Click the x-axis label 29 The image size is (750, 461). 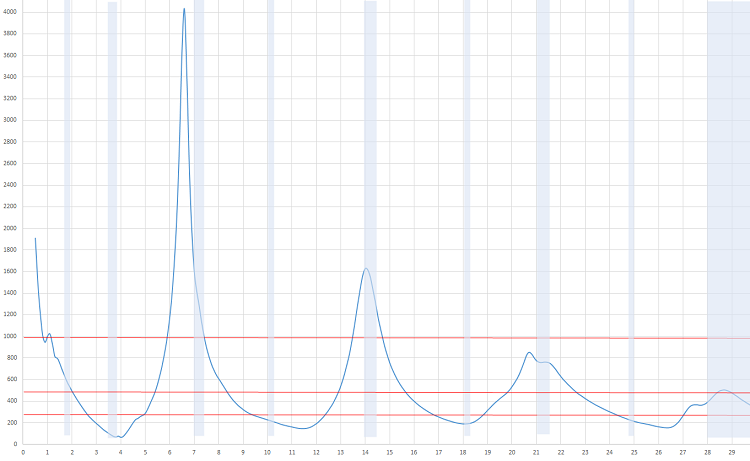point(732,452)
